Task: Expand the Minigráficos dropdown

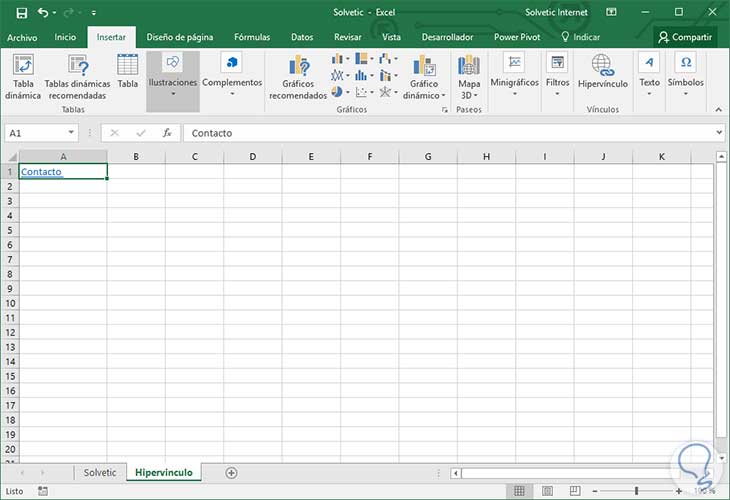Action: (x=514, y=76)
